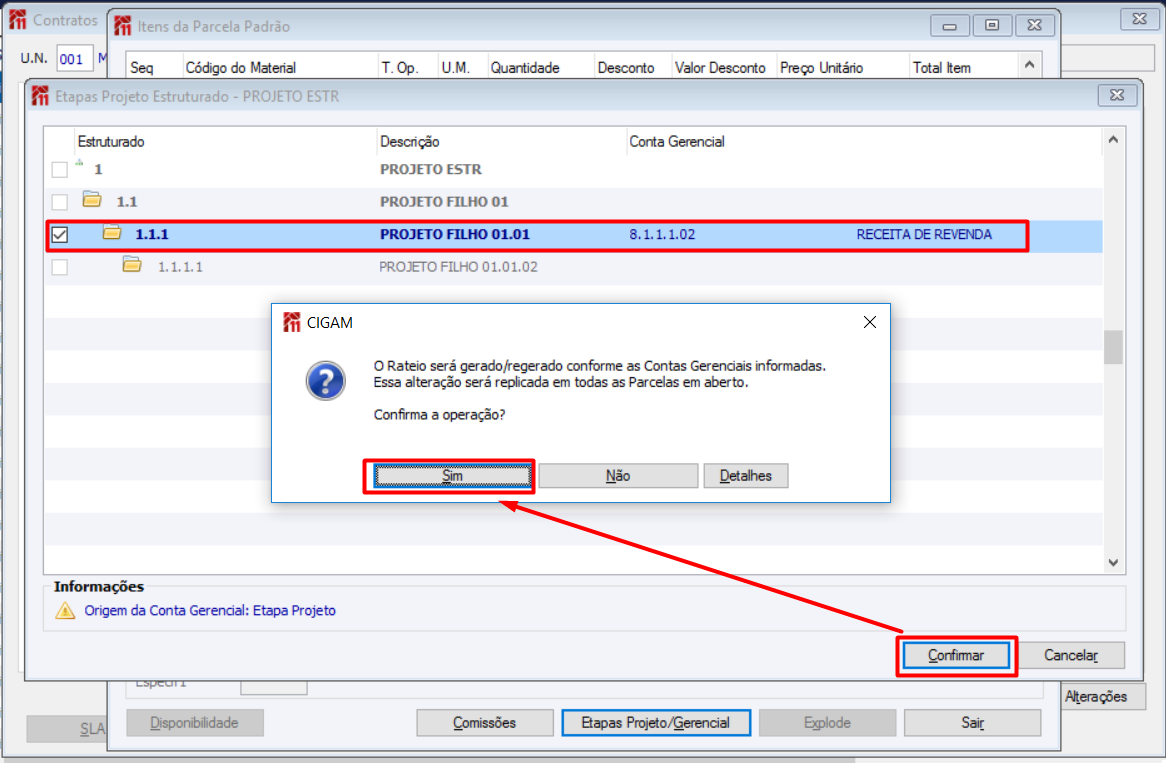
Task: Click the Conta Gerencial column header
Action: [x=677, y=141]
